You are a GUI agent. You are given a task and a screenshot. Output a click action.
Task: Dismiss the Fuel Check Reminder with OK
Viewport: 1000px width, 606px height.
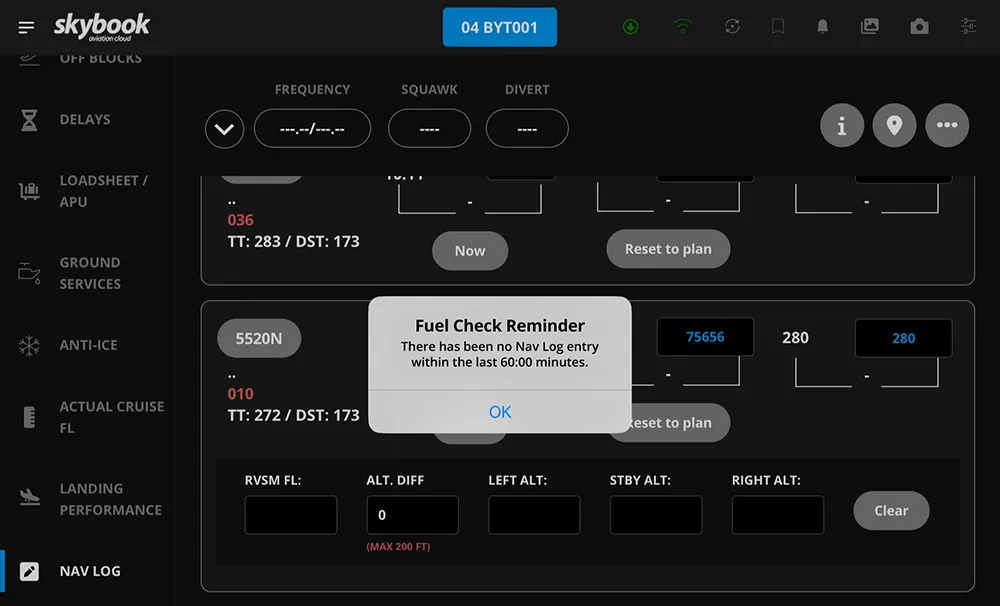[x=500, y=411]
